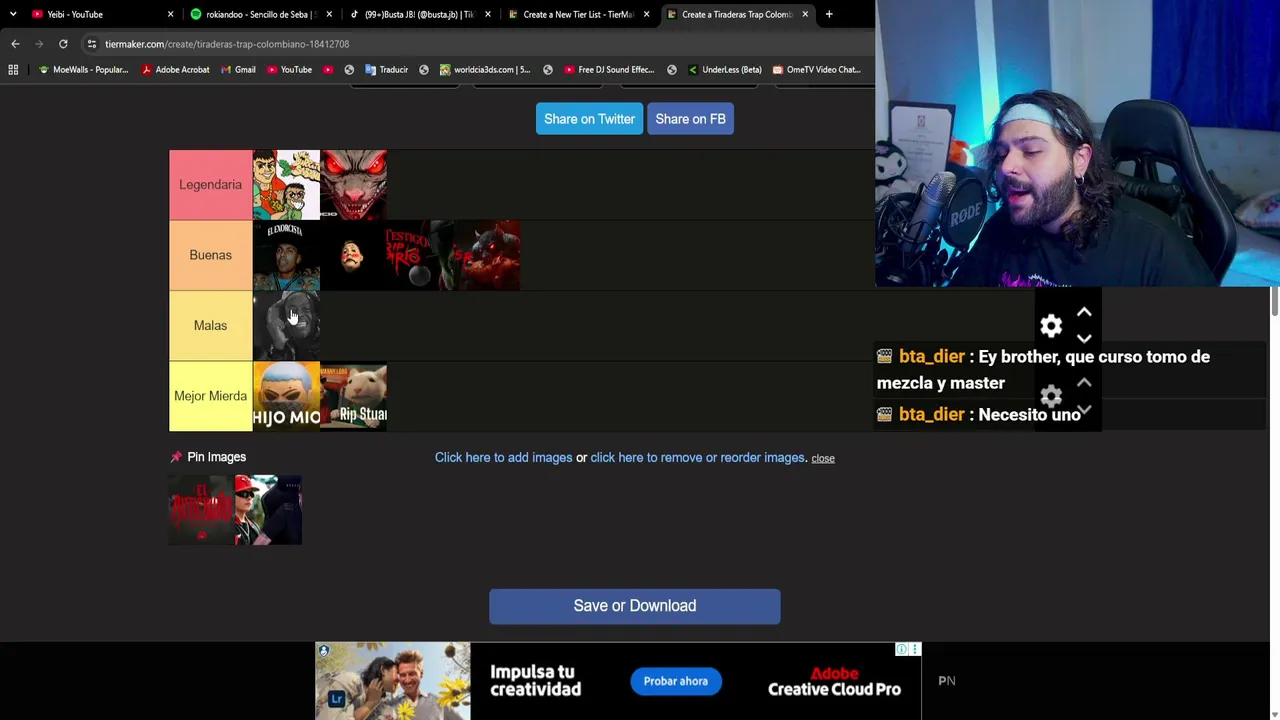Select the Rip Stuart mouse image
The height and width of the screenshot is (720, 1280).
pyautogui.click(x=353, y=396)
